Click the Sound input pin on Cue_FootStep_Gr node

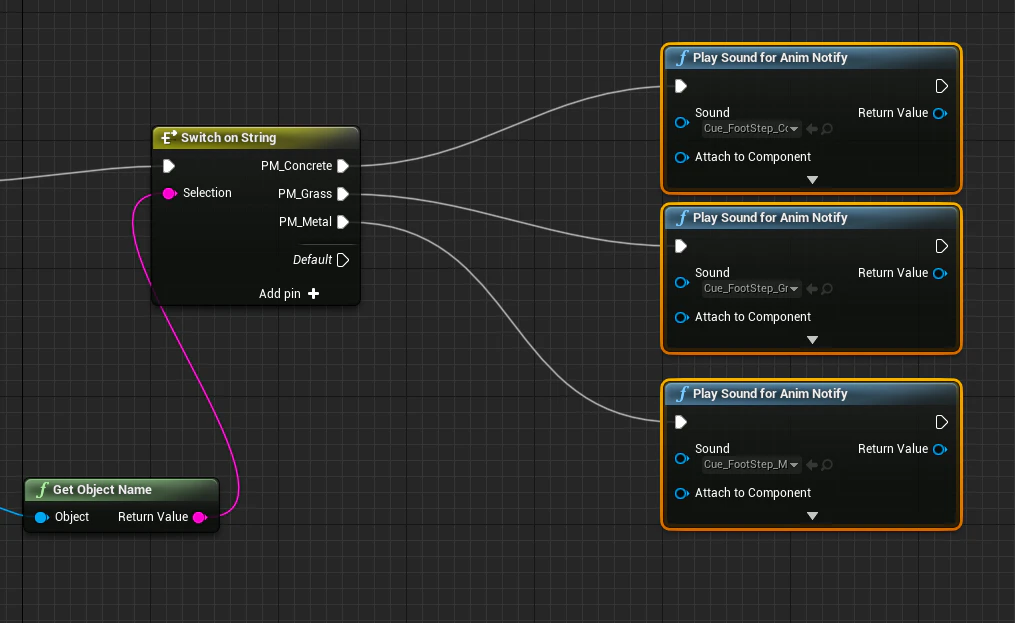click(682, 282)
